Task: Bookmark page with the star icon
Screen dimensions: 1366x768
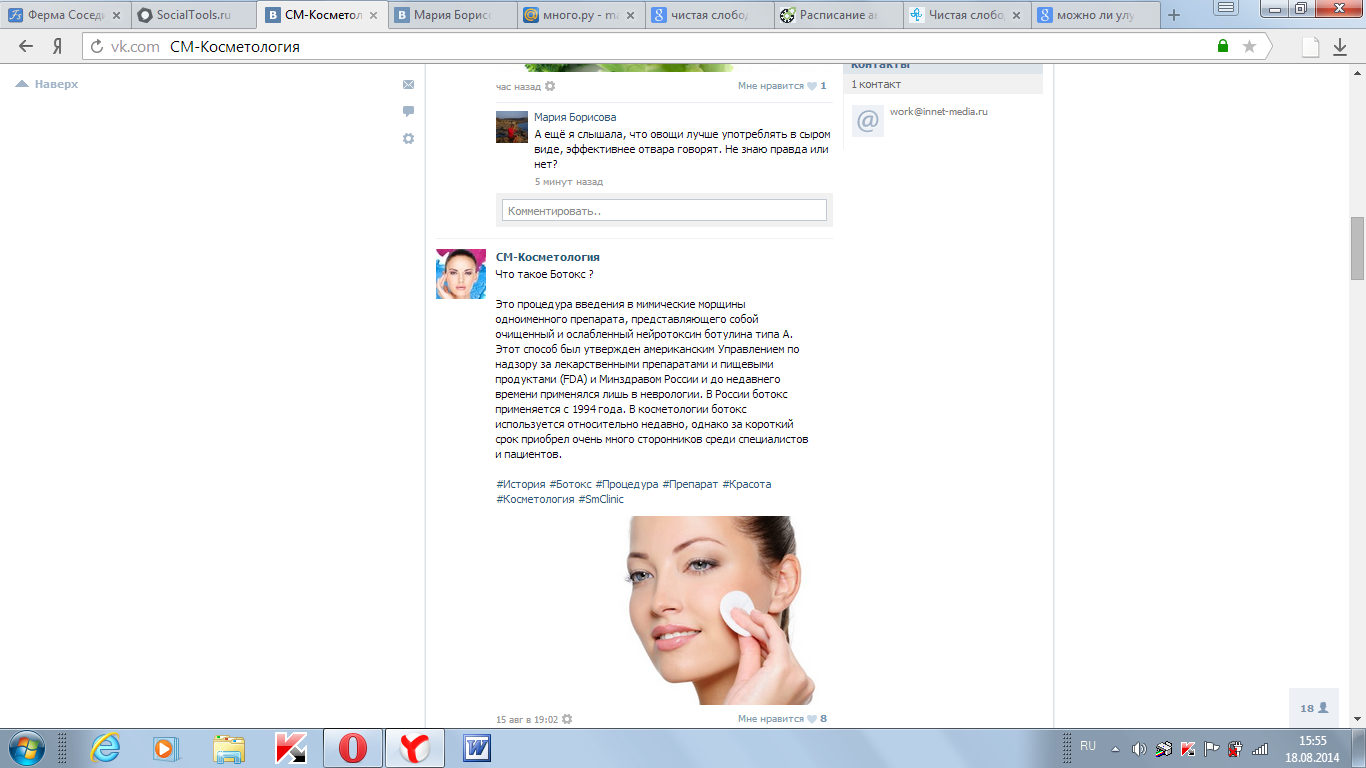Action: point(1249,46)
